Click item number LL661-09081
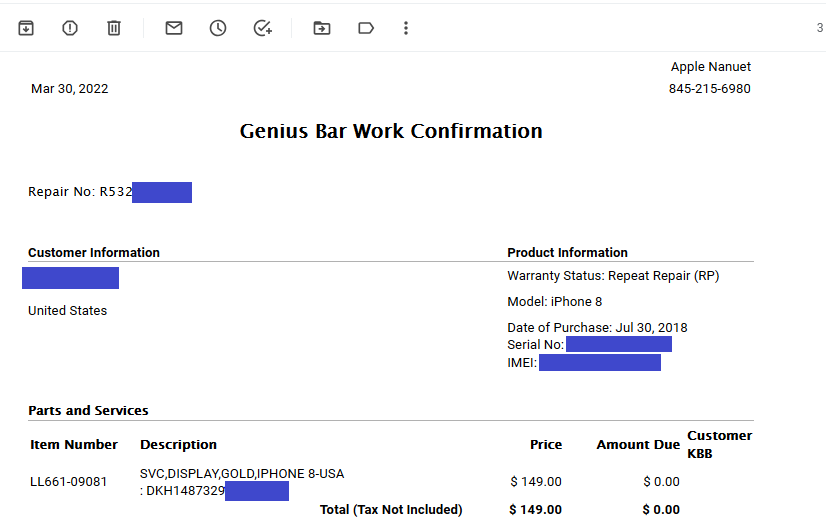 pos(68,481)
